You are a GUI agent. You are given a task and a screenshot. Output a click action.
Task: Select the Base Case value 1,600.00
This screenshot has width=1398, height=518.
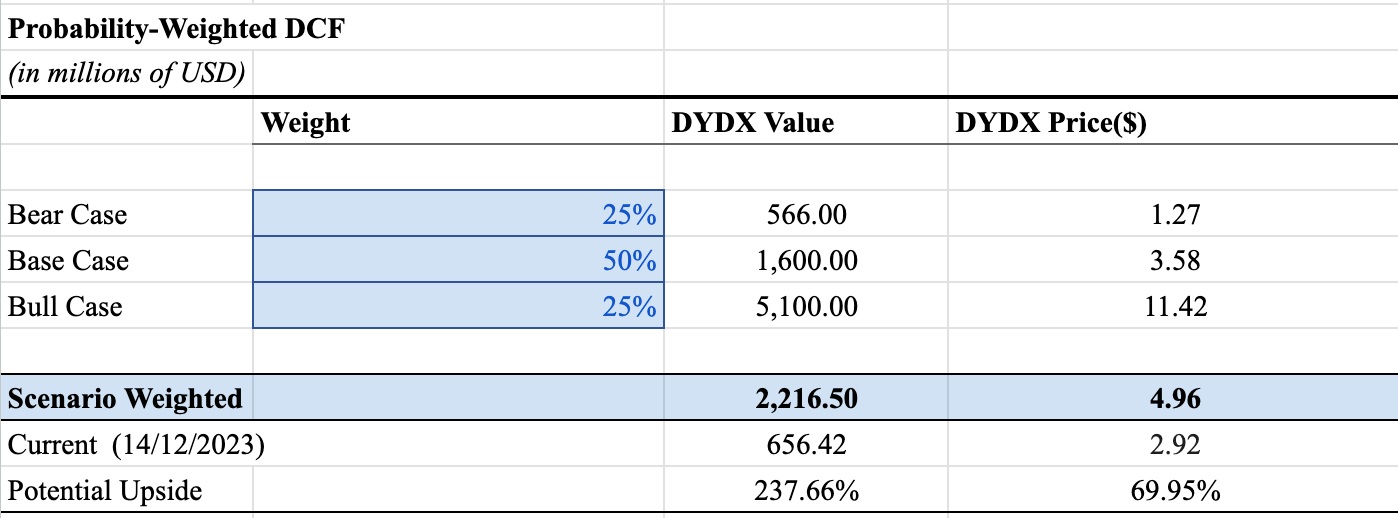(806, 260)
